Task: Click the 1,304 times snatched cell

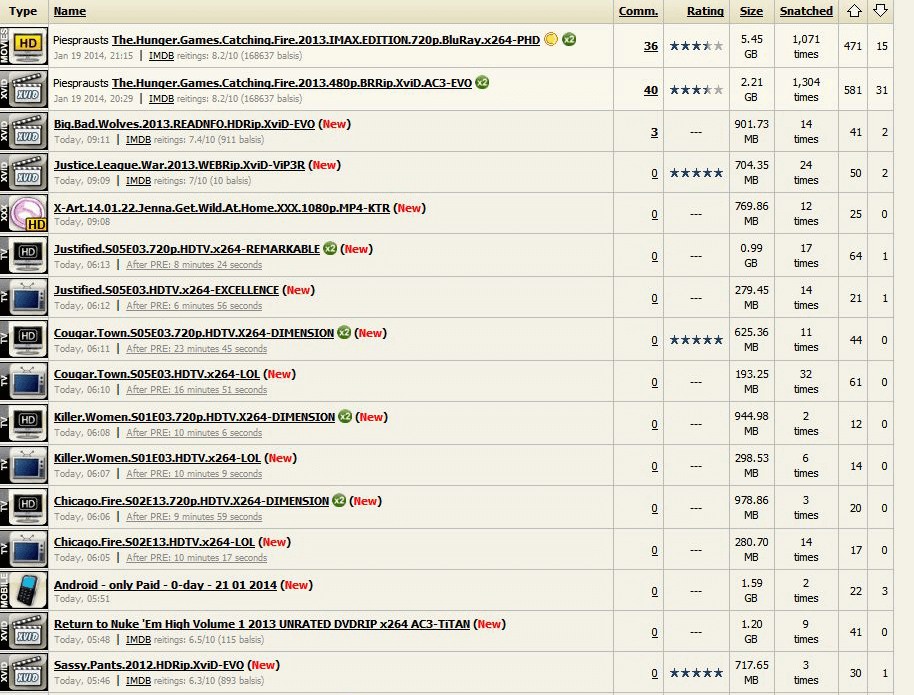Action: (x=806, y=89)
